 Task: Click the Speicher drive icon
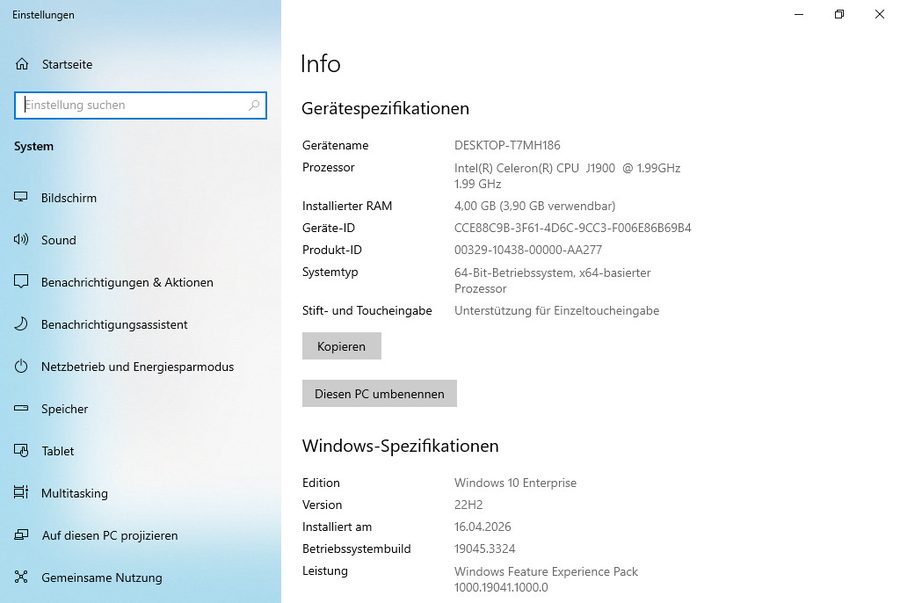pos(21,409)
